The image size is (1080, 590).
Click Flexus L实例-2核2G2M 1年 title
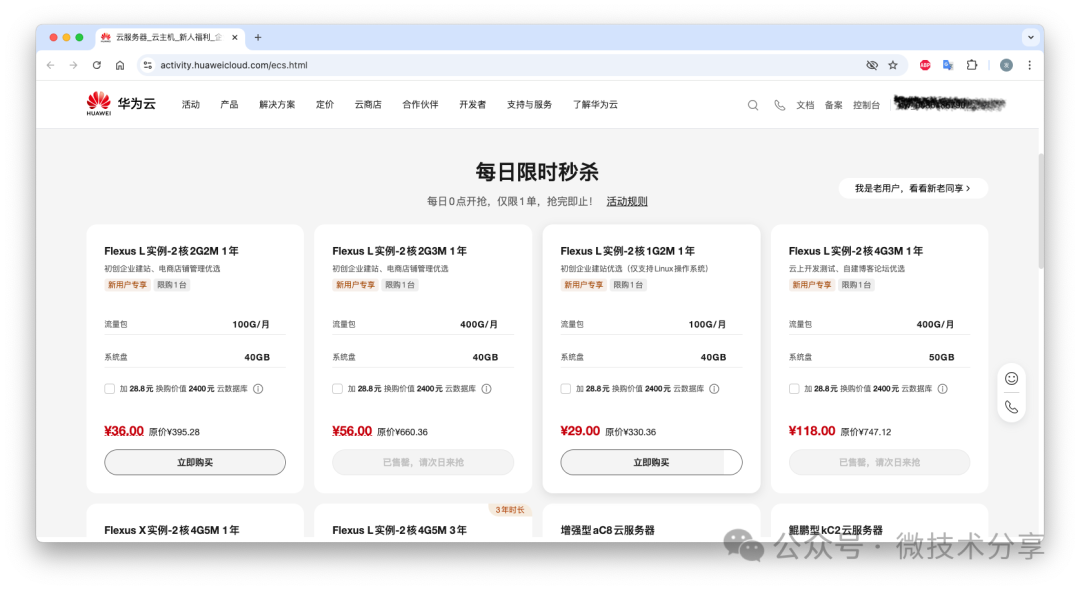click(x=172, y=251)
